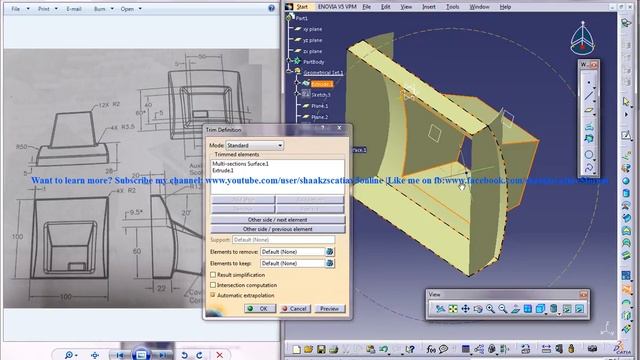Click the Sketcher icon on right toolbar
This screenshot has width=640, height=360.
point(626,135)
